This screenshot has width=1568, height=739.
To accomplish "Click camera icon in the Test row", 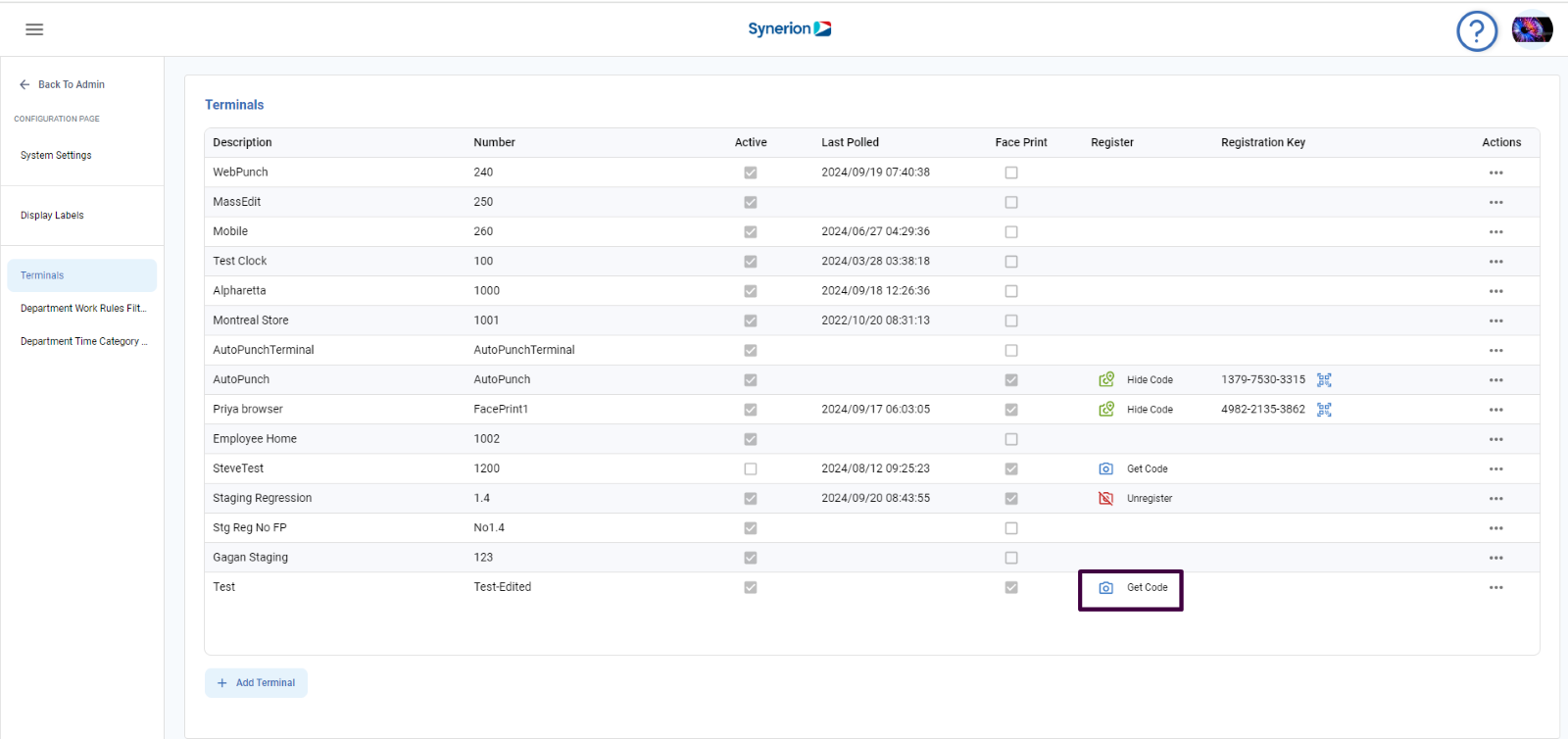I will coord(1105,587).
